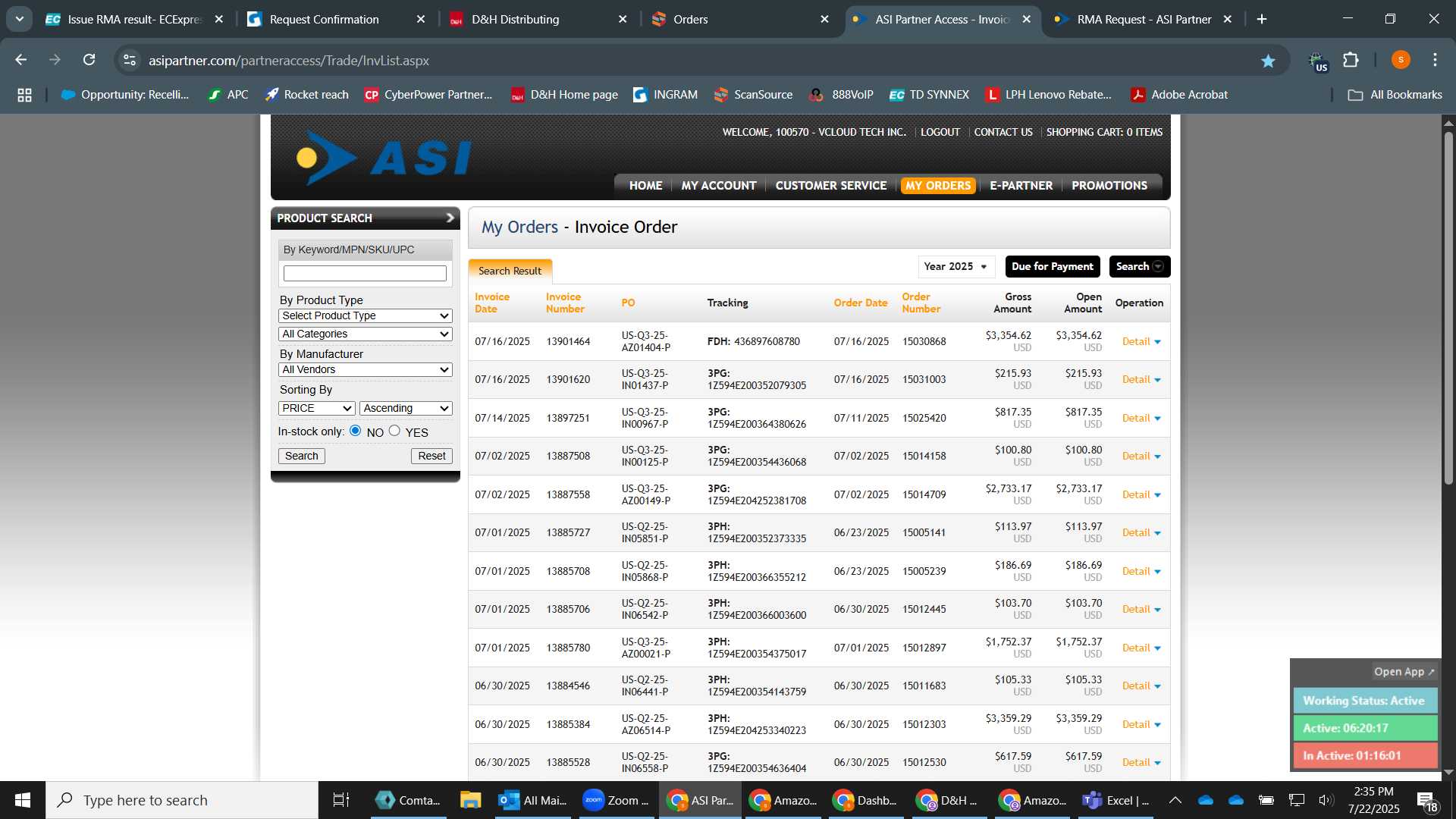Open the All Vendors dropdown
1456x819 pixels.
(x=366, y=369)
